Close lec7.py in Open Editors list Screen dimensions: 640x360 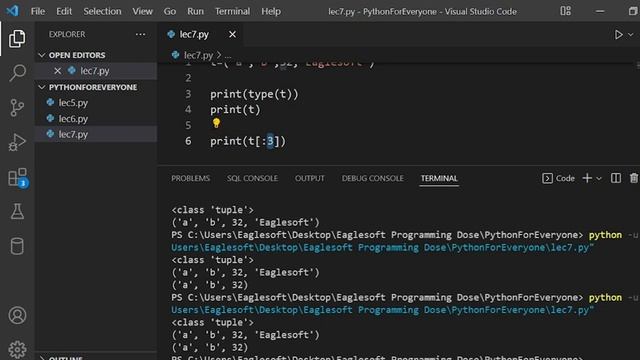(58, 71)
